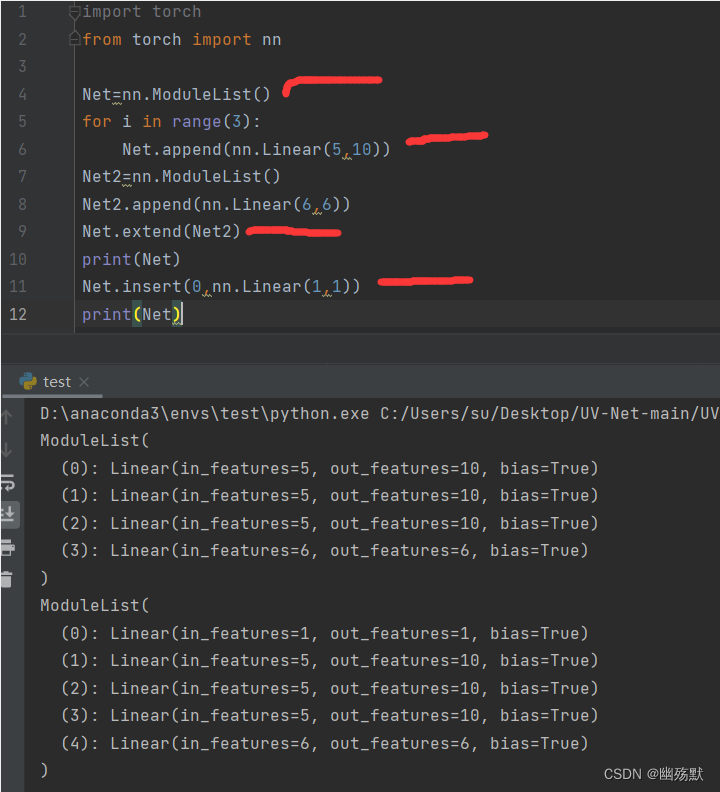720x792 pixels.
Task: Click line number 9 in the gutter
Action: [22, 231]
